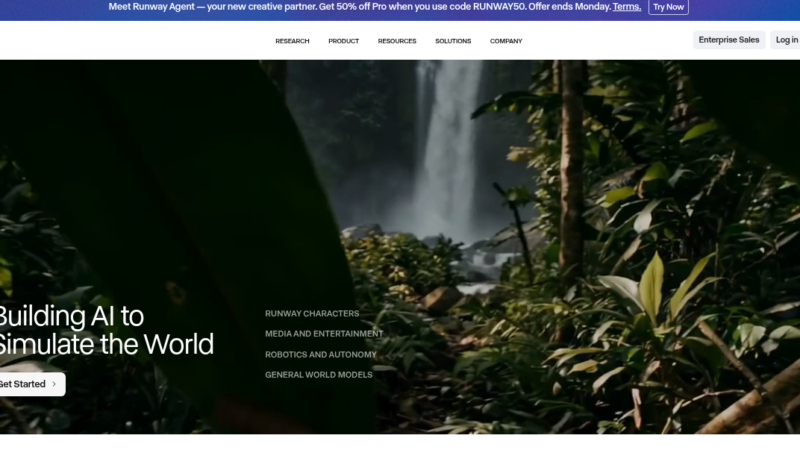800x450 pixels.
Task: Click the 'Simulate the World' headline text
Action: (106, 344)
